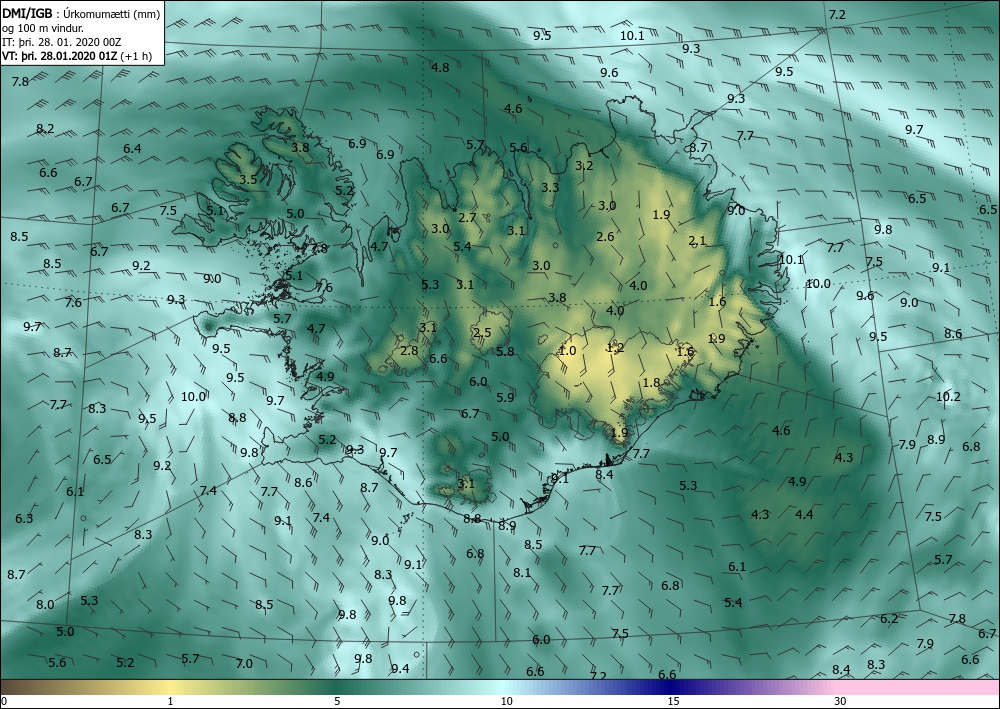Screen dimensions: 1000x709
Task: Click the map value 5.8
Action: pos(505,351)
